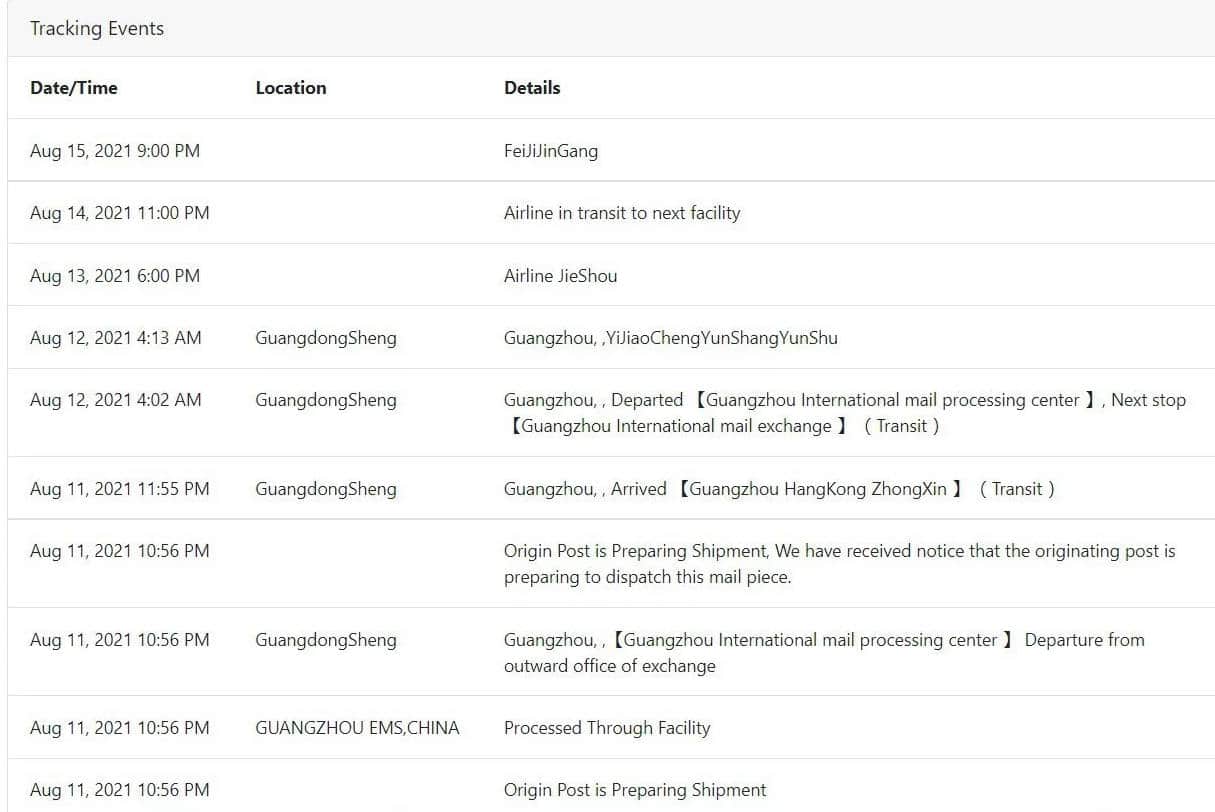
Task: Select the FeiJiJinGang details entry
Action: tap(551, 151)
